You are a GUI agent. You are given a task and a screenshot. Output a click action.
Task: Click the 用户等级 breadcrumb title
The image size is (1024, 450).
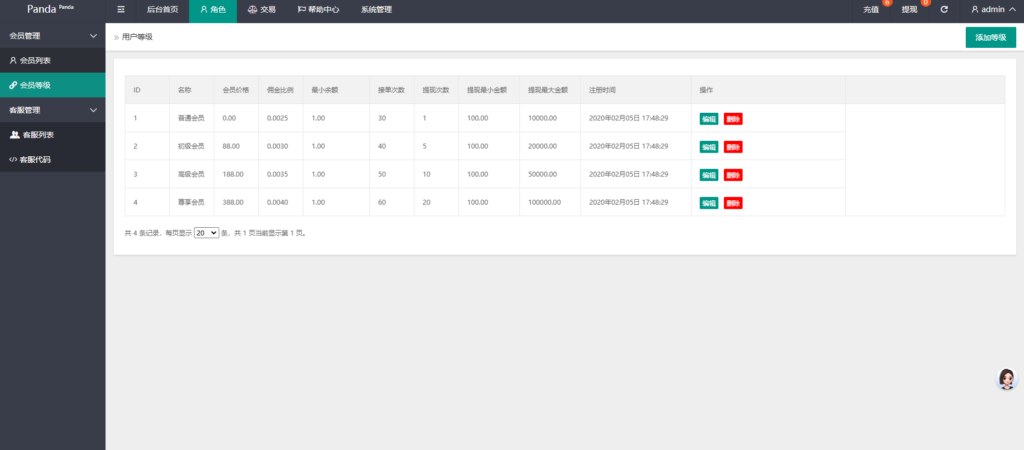[x=137, y=37]
